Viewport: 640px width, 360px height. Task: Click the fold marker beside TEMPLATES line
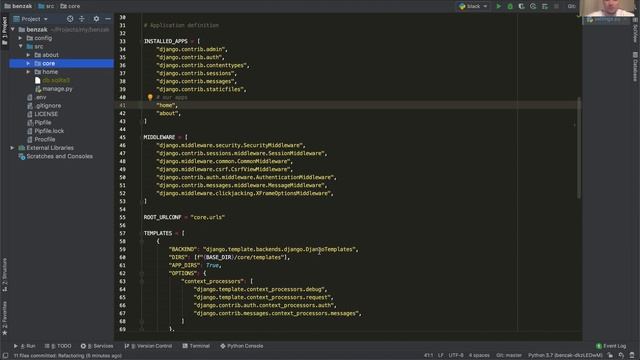[142, 233]
